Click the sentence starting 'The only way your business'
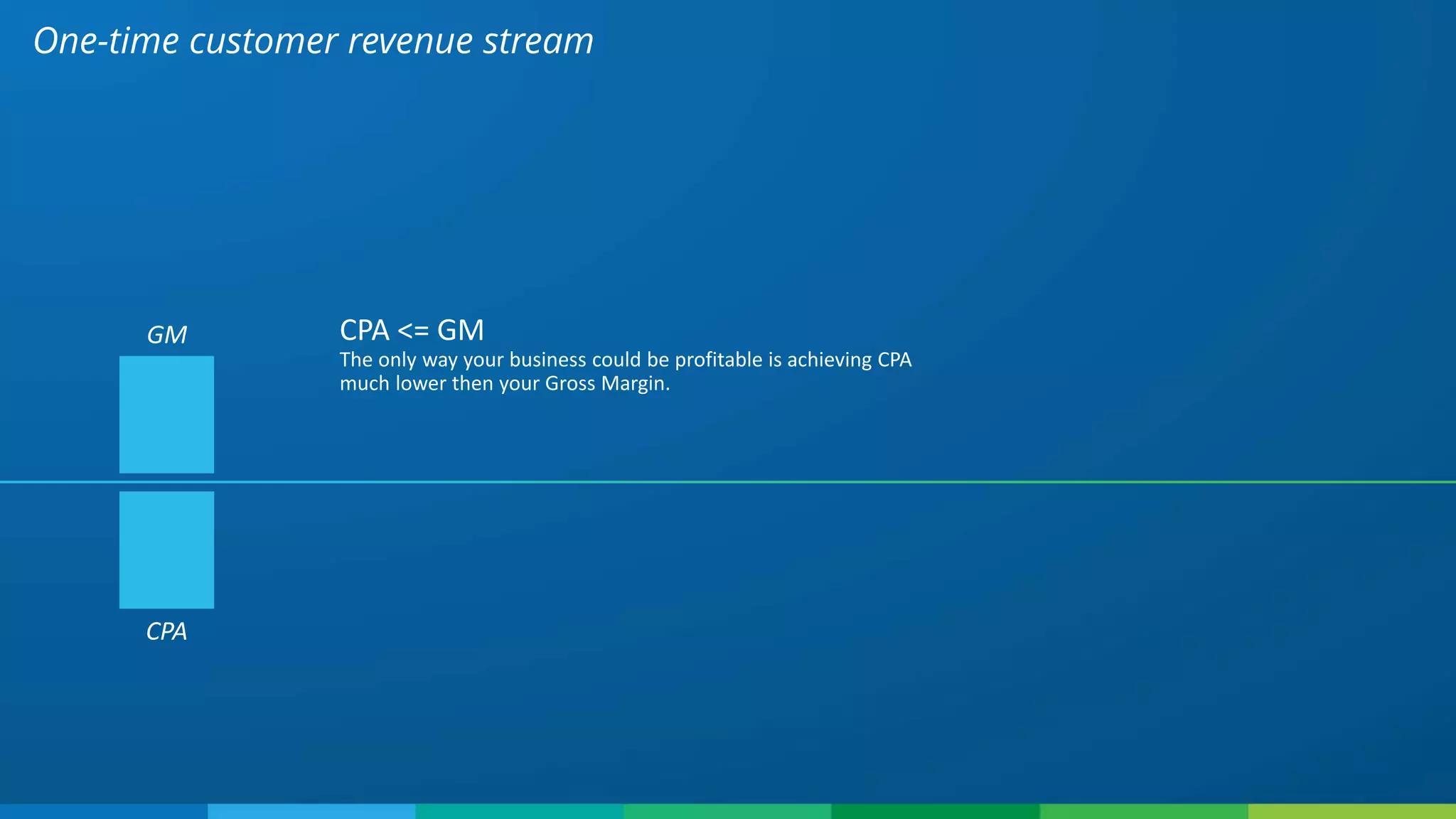 (x=626, y=372)
